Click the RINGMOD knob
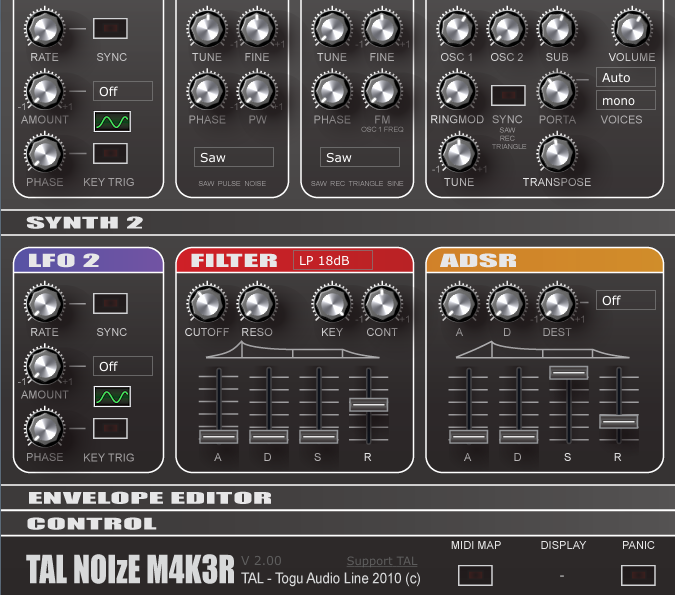This screenshot has height=595, width=675. (457, 91)
